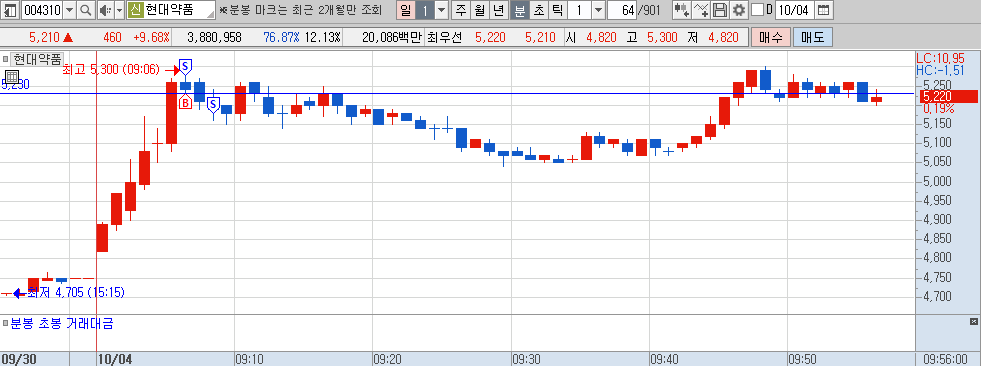
Task: Switch to the 틱 tick chart tab
Action: tap(557, 9)
